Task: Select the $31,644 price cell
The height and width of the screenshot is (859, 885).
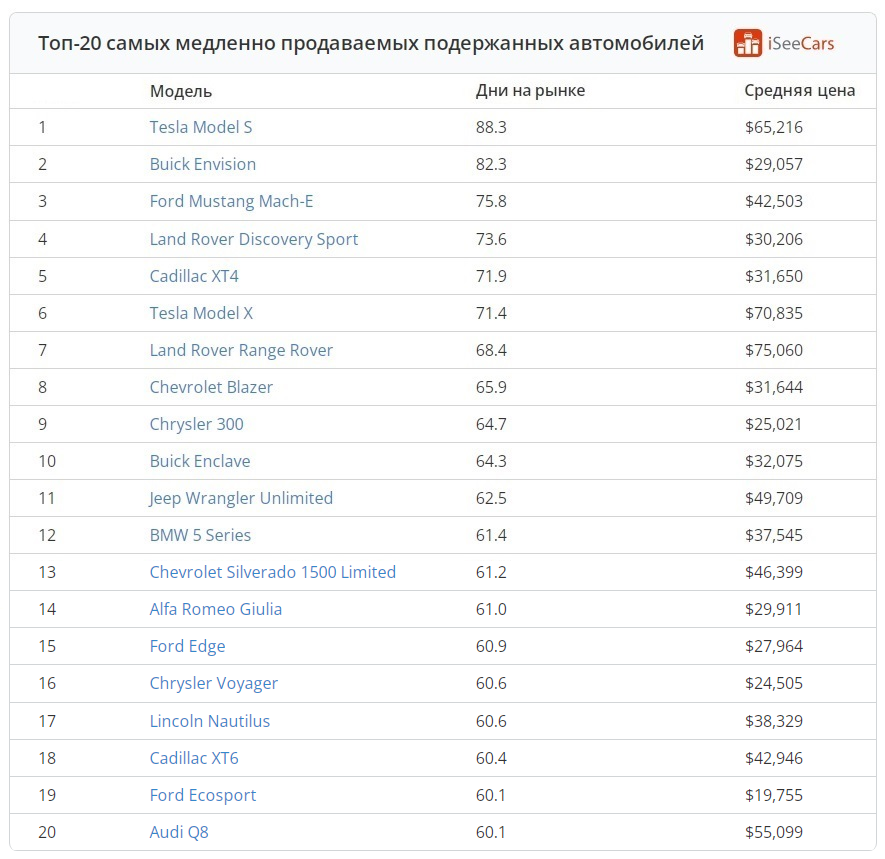Action: (x=774, y=387)
